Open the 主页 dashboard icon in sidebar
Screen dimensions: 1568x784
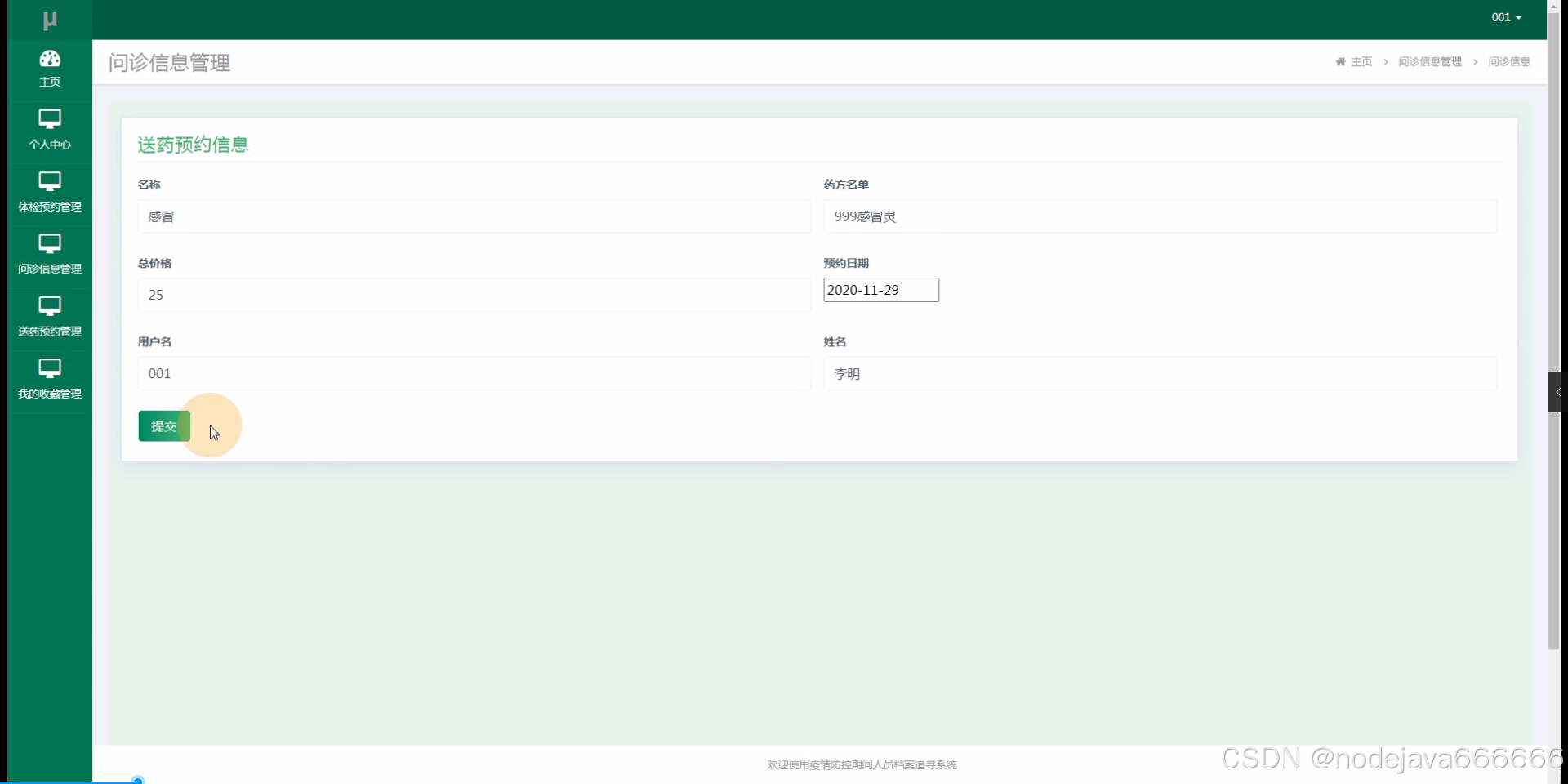(x=50, y=59)
